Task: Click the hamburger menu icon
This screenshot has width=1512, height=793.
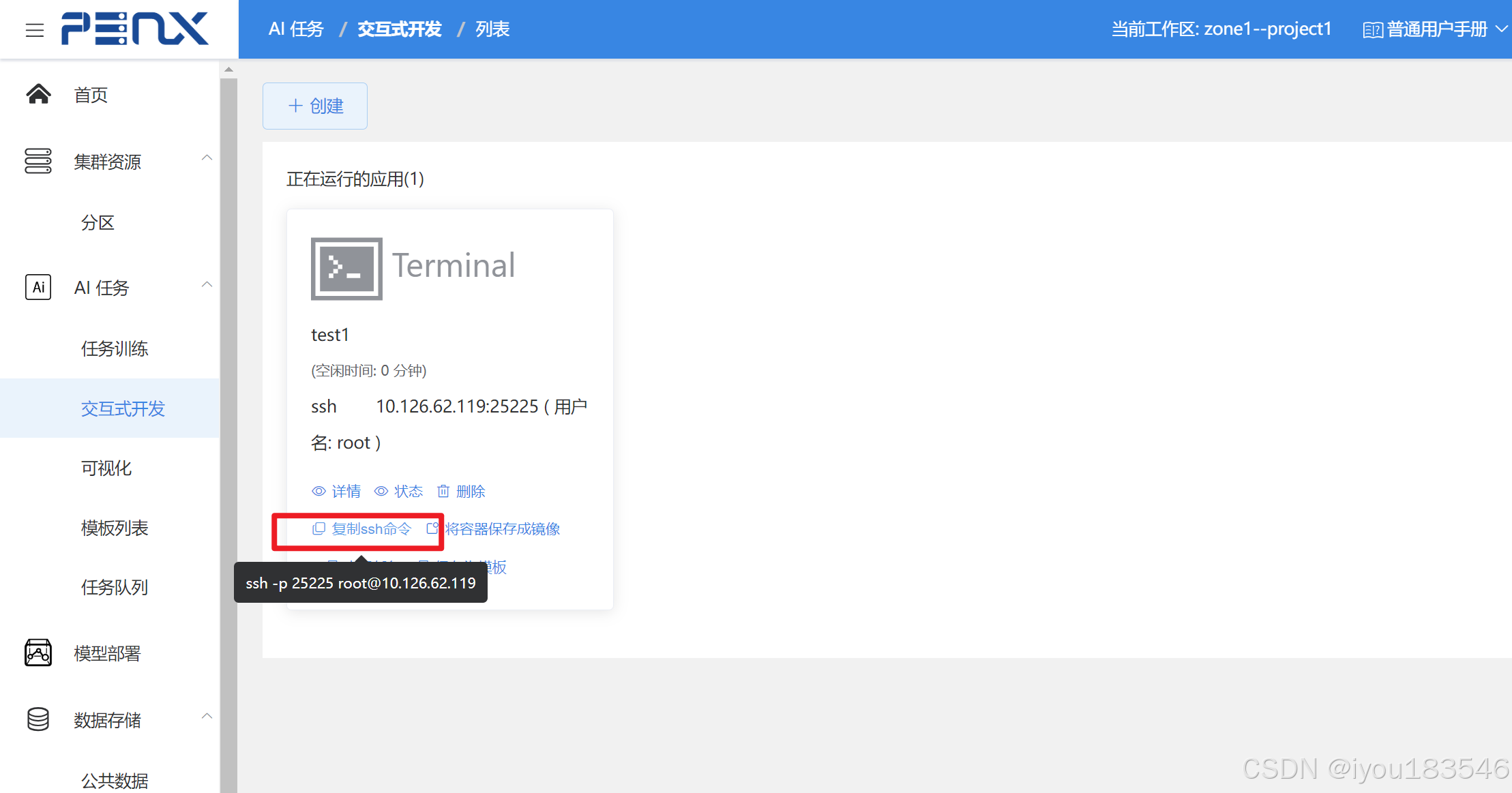Action: coord(35,30)
